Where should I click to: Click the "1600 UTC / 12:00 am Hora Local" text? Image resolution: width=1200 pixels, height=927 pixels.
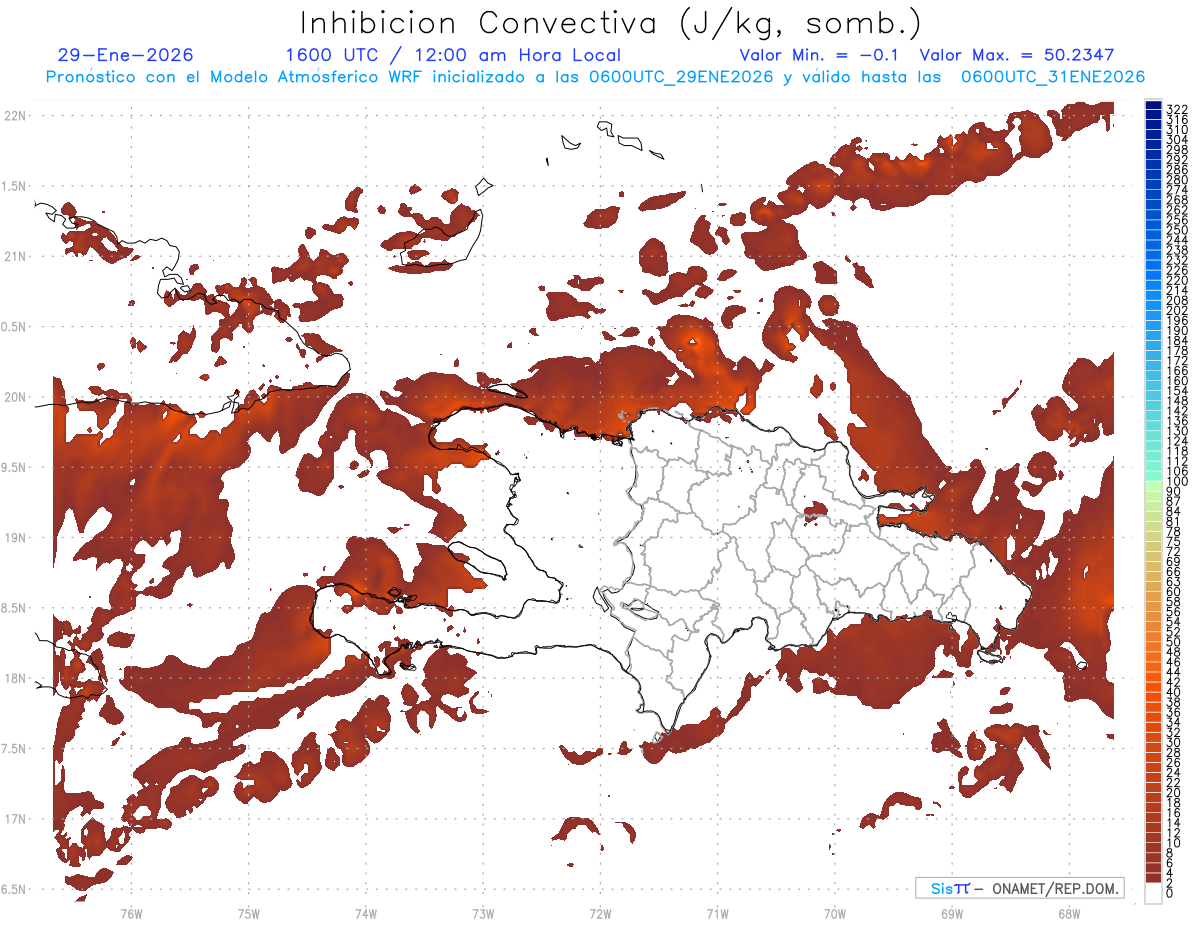453,56
